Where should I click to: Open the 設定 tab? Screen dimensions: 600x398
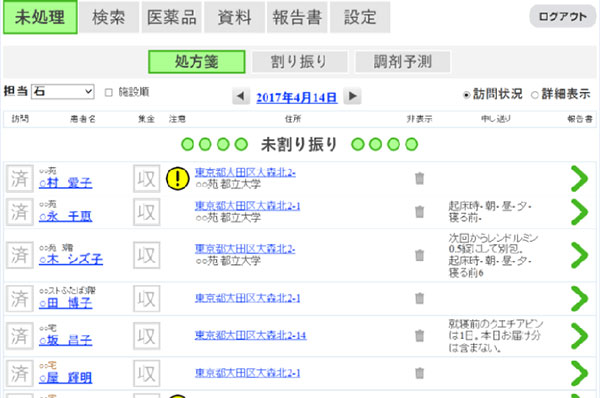[360, 17]
